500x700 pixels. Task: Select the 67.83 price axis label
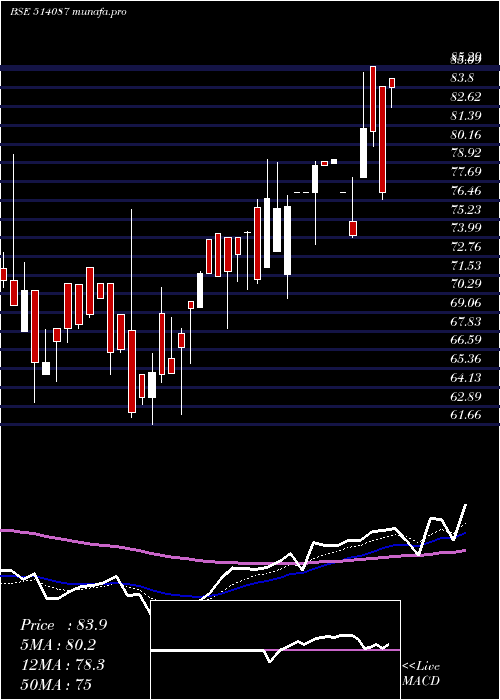point(467,321)
